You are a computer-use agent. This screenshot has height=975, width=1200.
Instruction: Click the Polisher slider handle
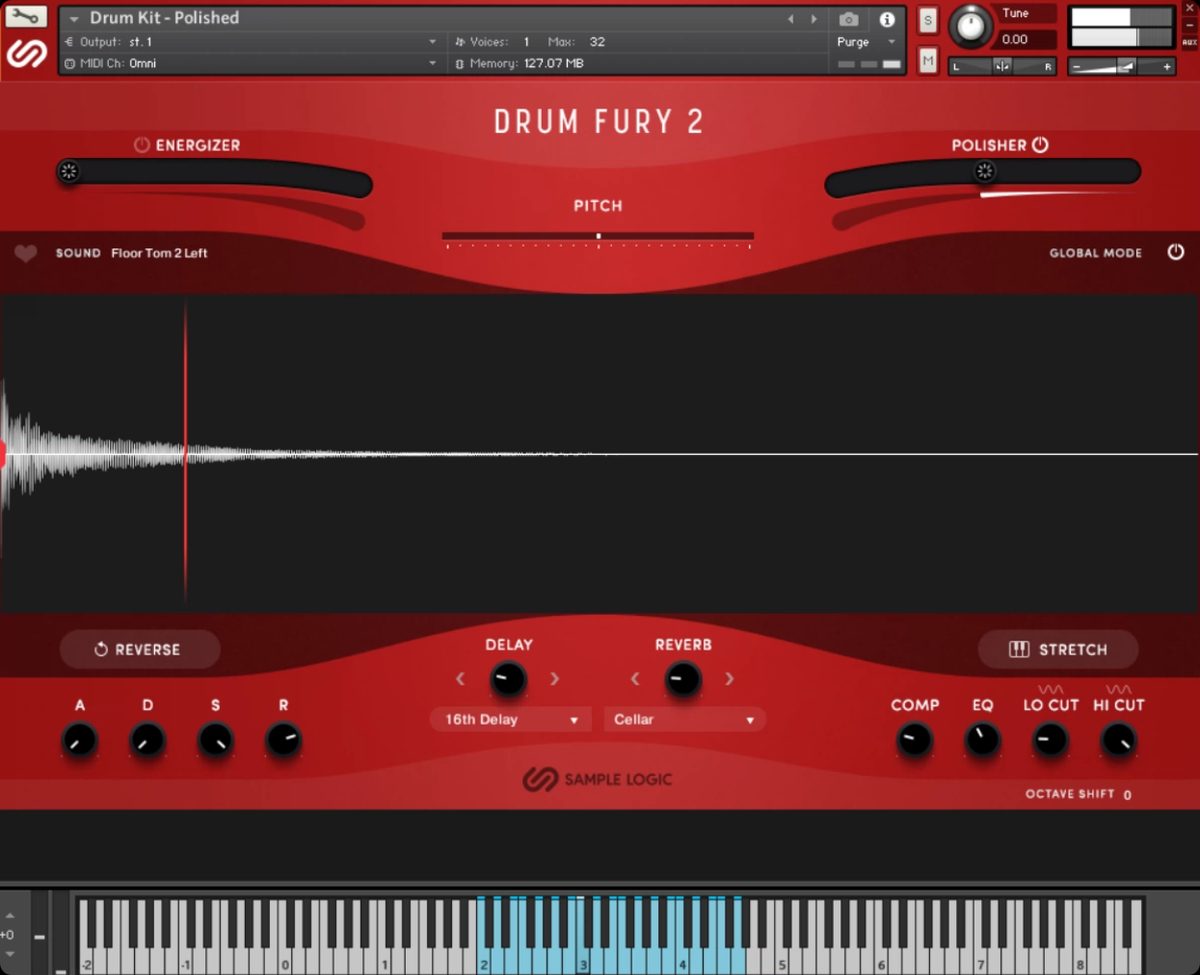(985, 171)
